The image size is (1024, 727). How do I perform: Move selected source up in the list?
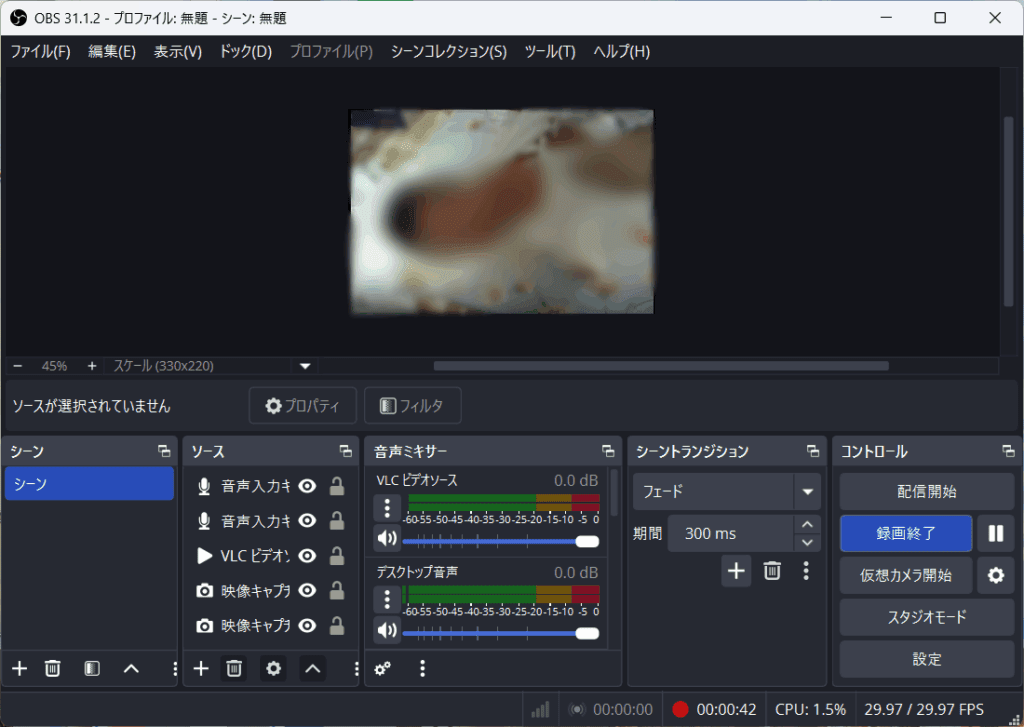311,668
